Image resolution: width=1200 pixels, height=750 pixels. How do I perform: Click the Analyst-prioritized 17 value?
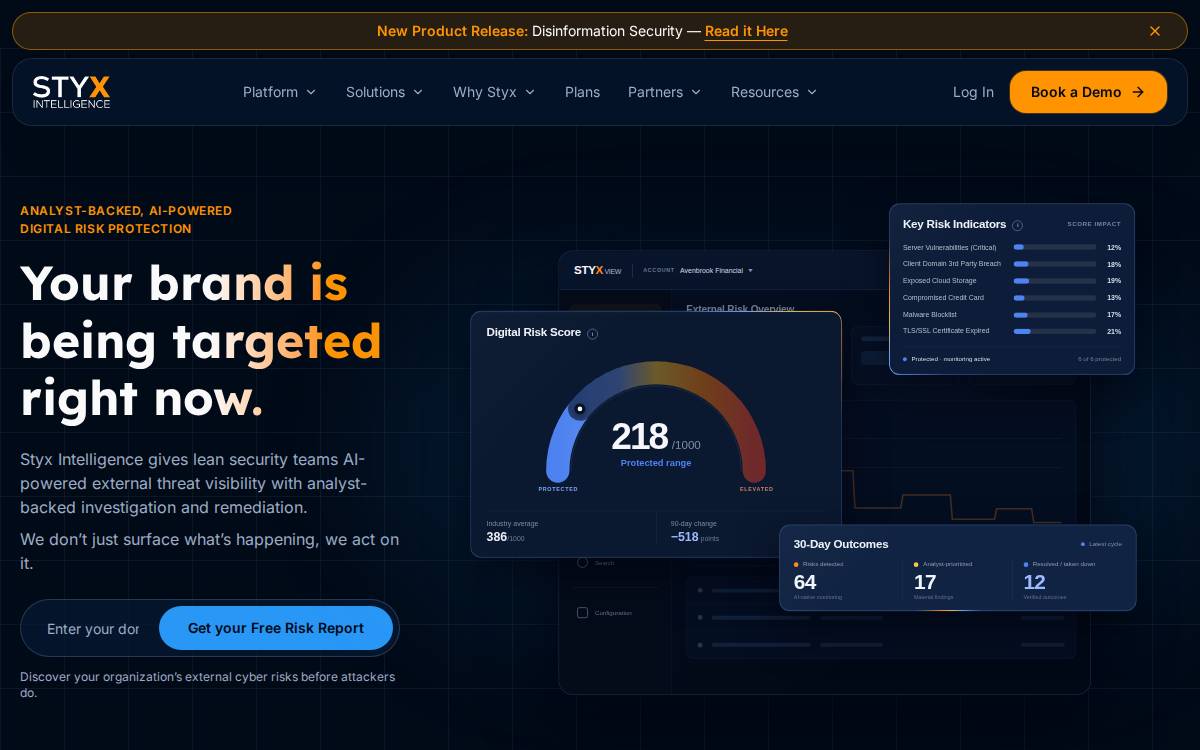(925, 582)
